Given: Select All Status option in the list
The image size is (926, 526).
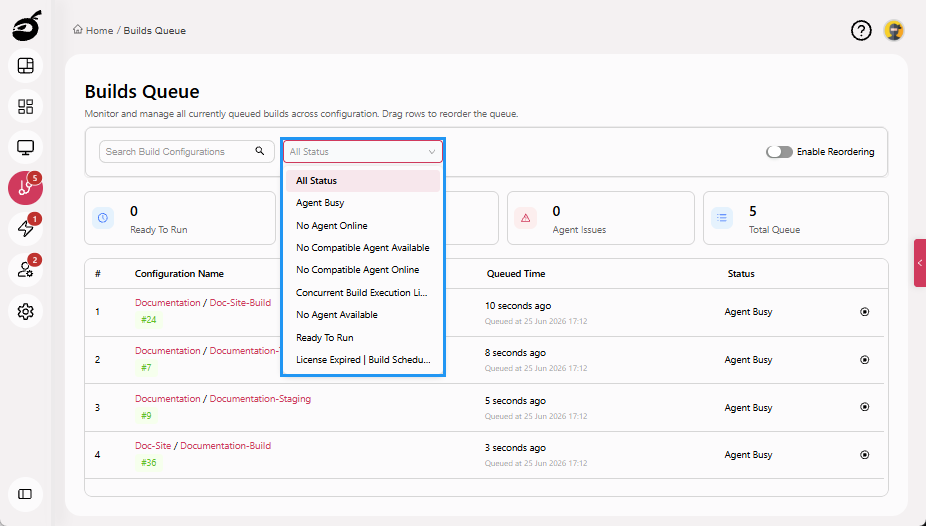Looking at the screenshot, I should [x=363, y=181].
